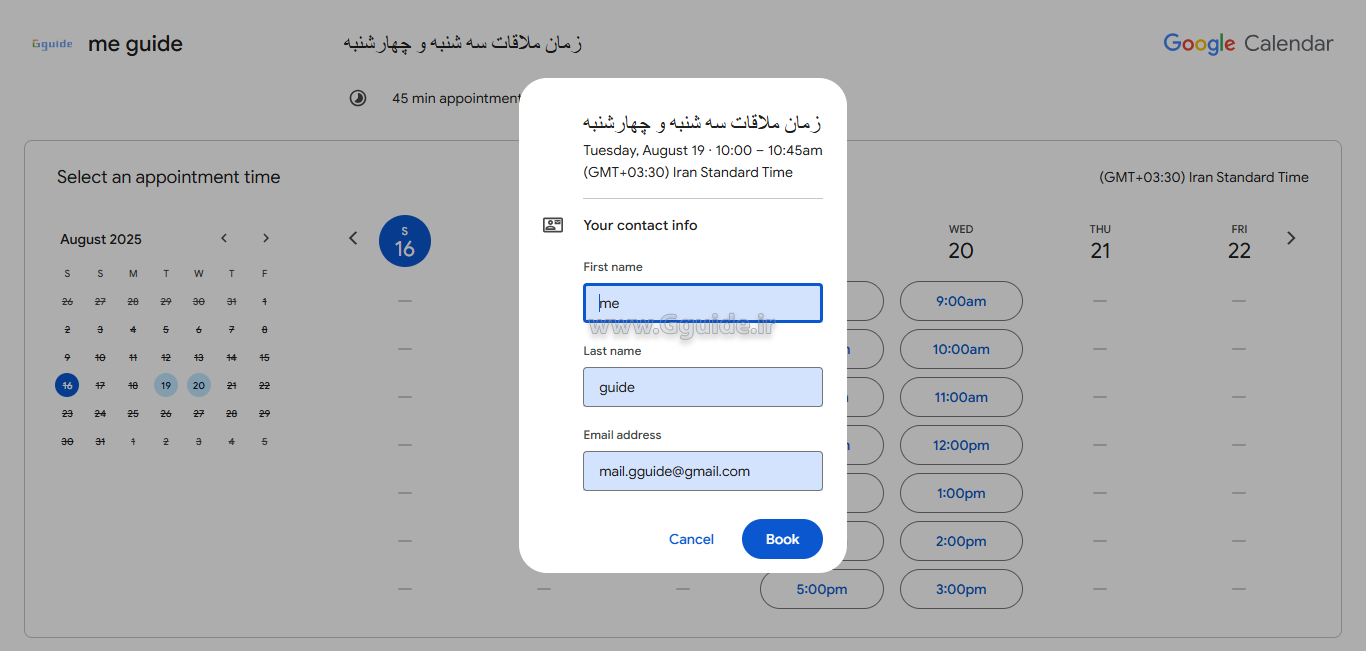Click the contact card icon in the dialog

point(553,224)
